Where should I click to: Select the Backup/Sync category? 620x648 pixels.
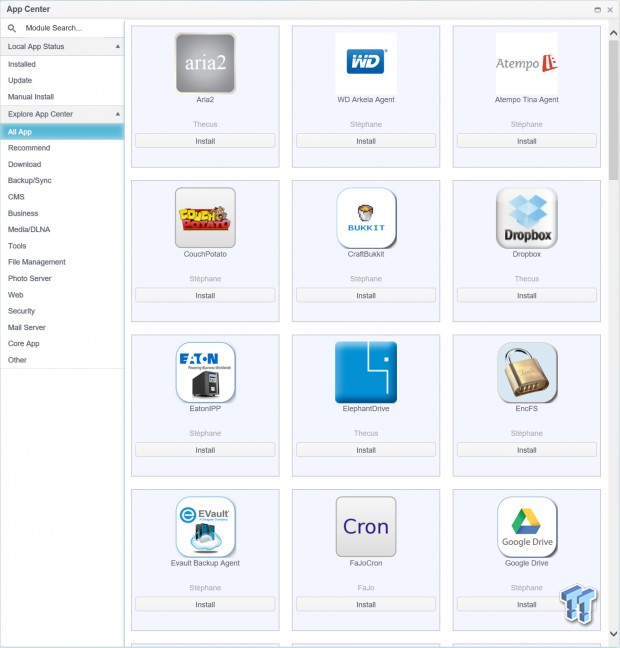[x=29, y=181]
